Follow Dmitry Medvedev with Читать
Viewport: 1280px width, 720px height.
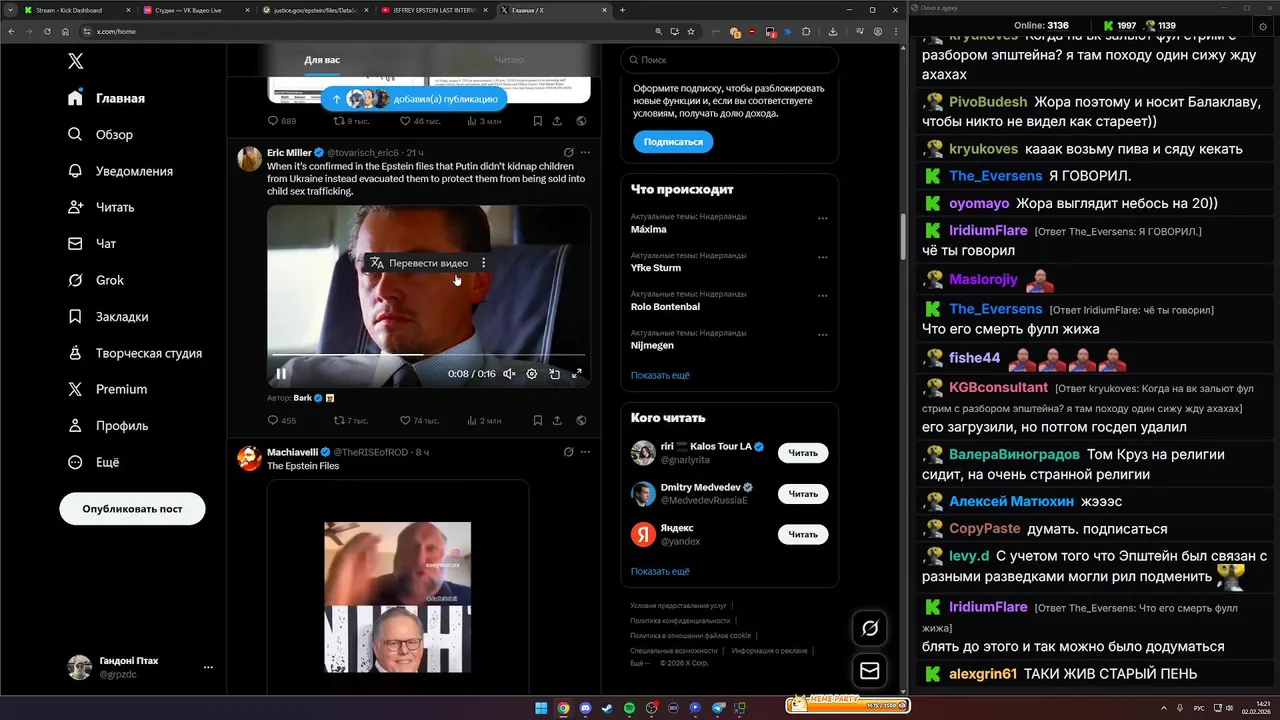tap(803, 494)
